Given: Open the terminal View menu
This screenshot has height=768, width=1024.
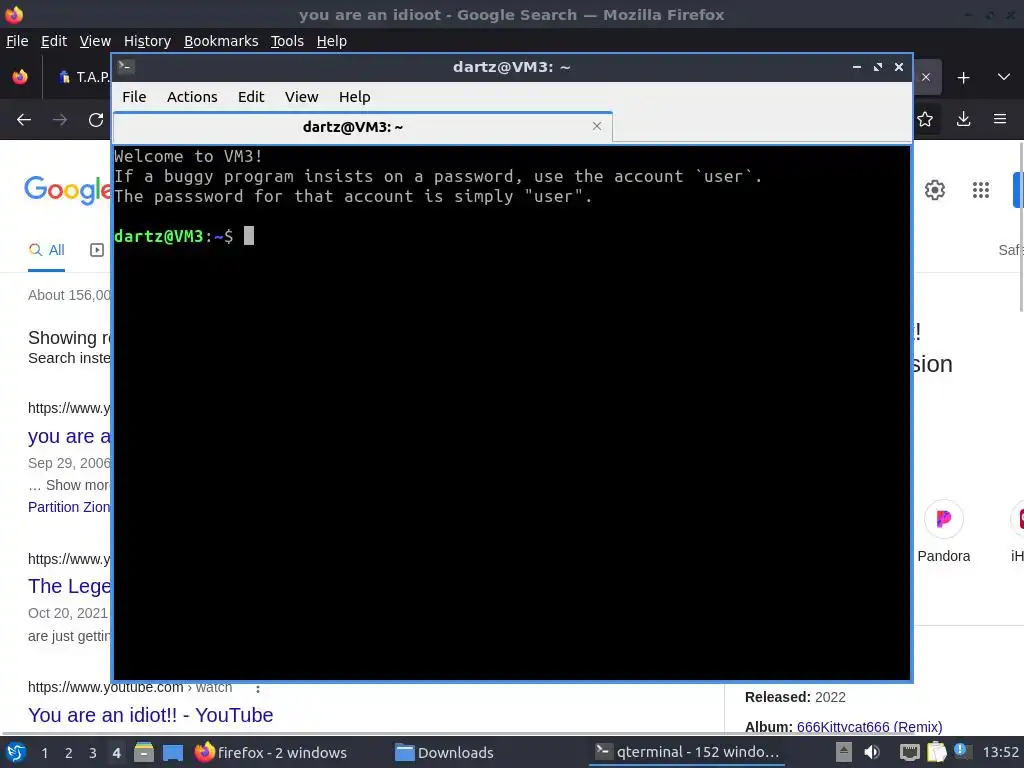Looking at the screenshot, I should coord(301,97).
